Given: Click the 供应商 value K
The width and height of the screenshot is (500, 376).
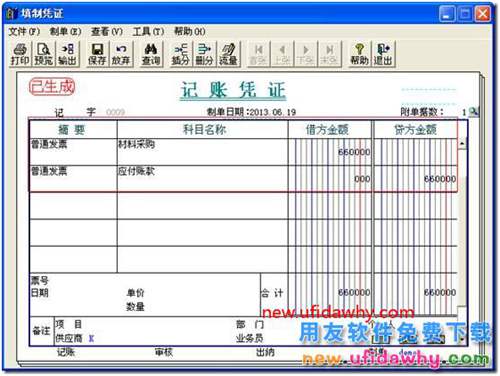Looking at the screenshot, I should (x=91, y=339).
